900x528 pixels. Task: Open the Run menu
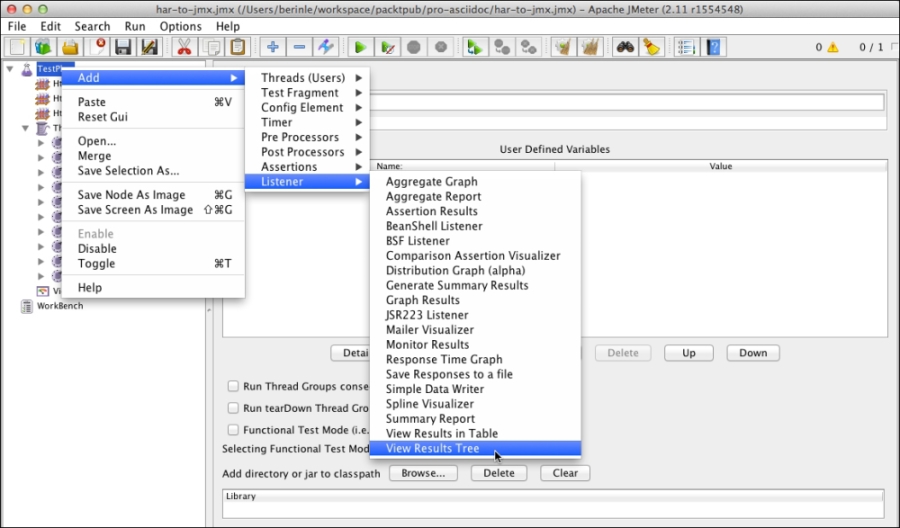(135, 26)
